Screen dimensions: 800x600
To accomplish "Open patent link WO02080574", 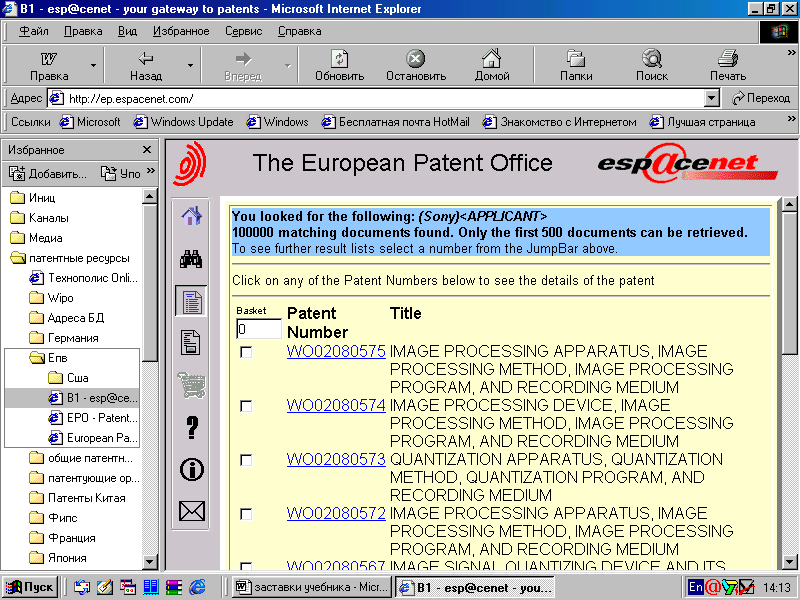I will pyautogui.click(x=336, y=406).
